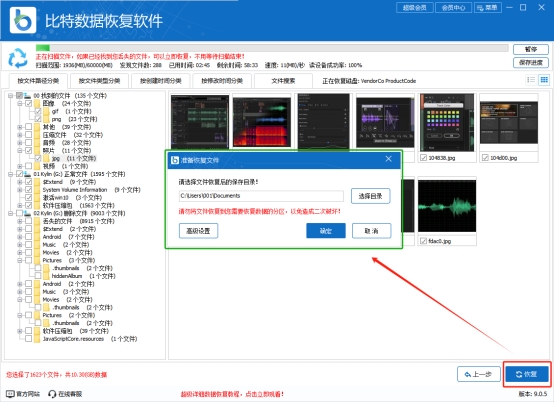The image size is (554, 402).
Task: Toggle checkbox of thumbnail 104d00.jpg
Action: (x=485, y=158)
